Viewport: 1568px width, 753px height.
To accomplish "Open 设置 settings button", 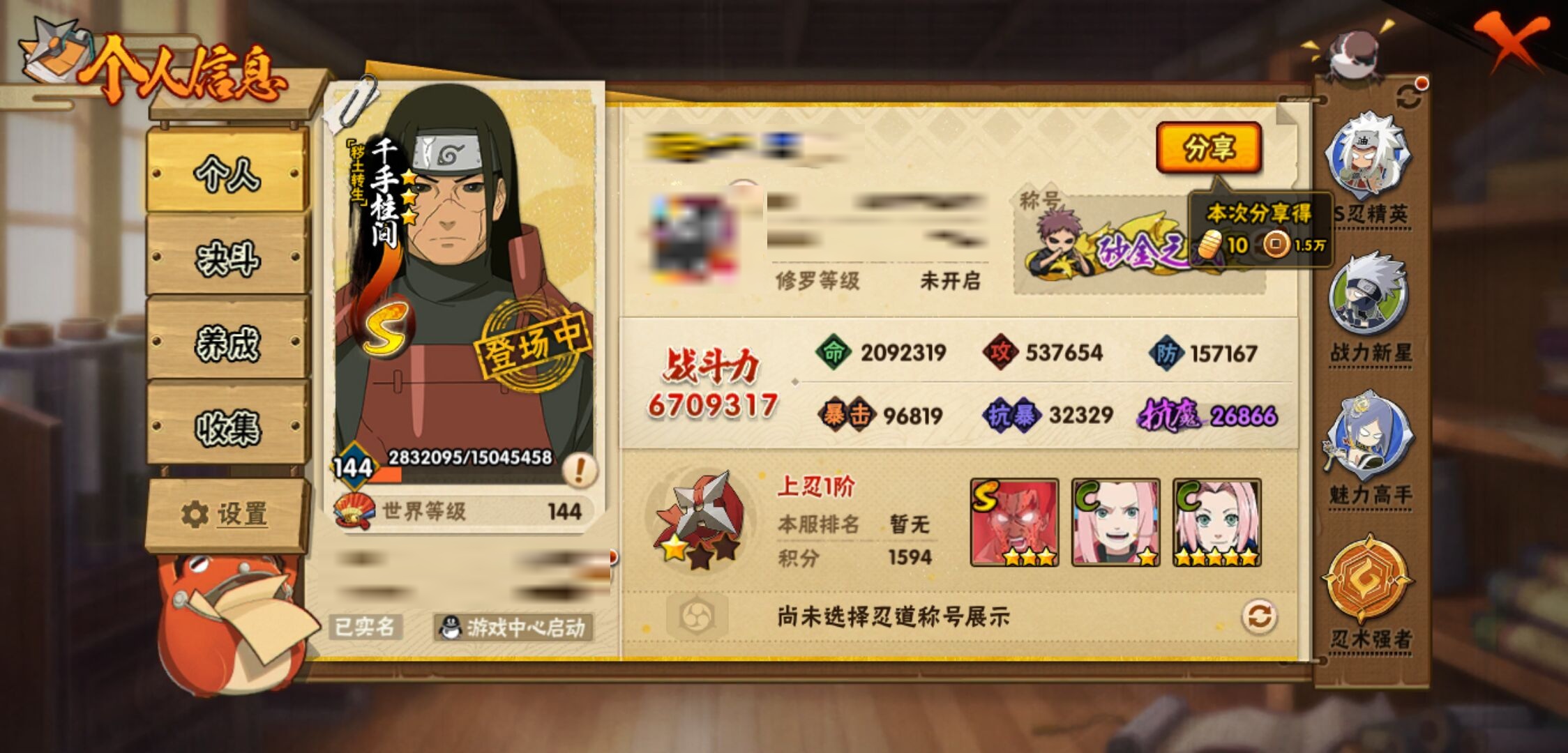I will click(226, 514).
